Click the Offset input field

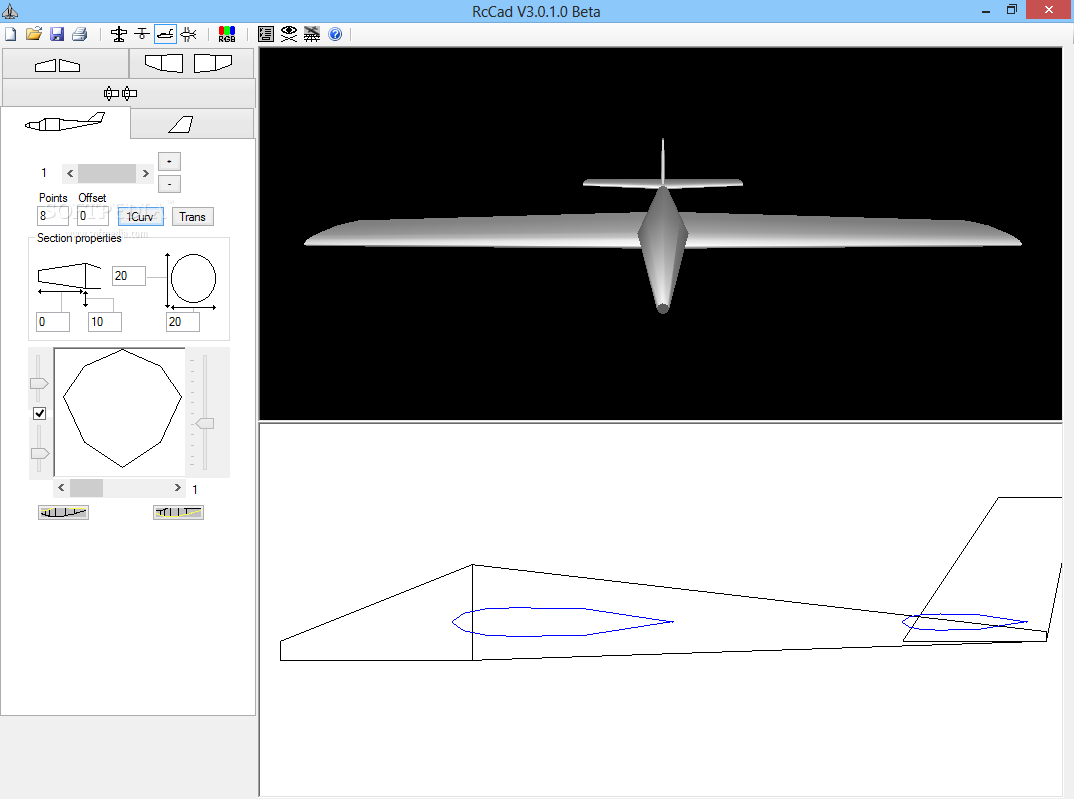(x=92, y=216)
